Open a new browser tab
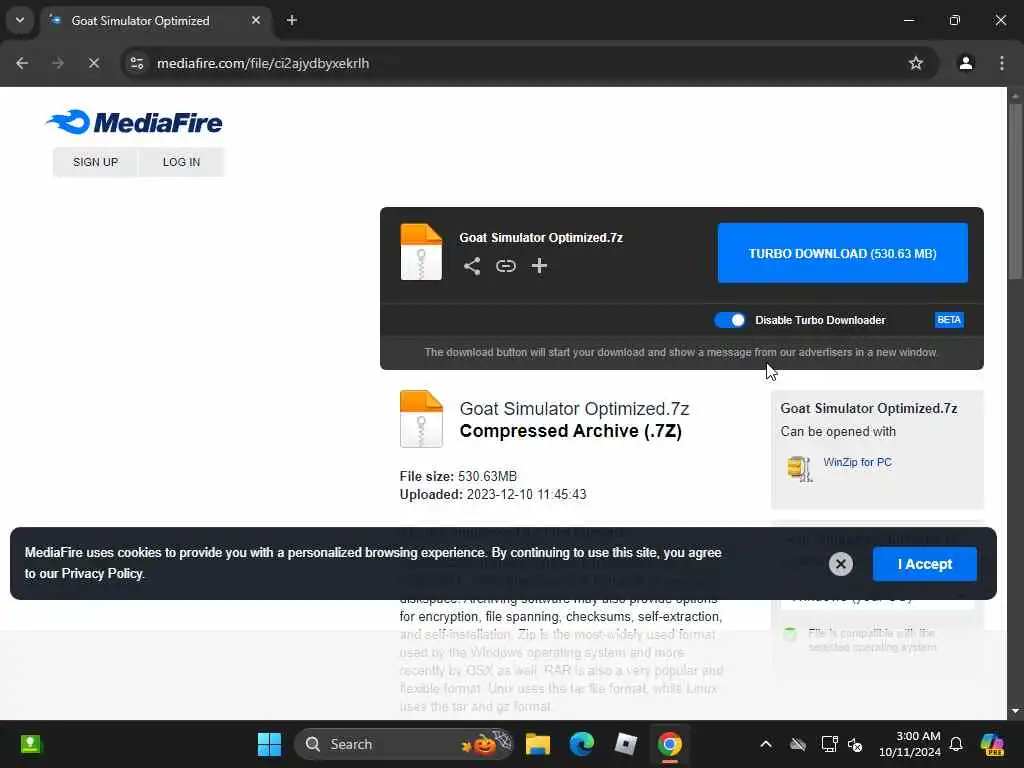The height and width of the screenshot is (768, 1024). coord(292,20)
